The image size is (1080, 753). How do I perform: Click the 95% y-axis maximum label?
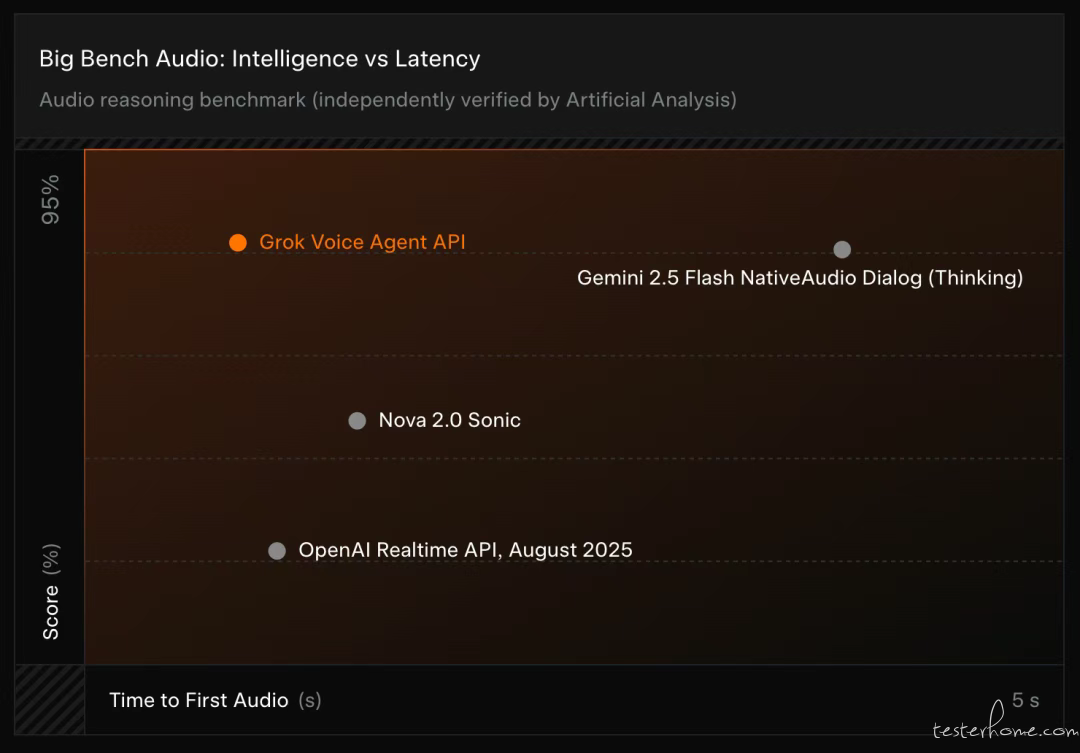(50, 198)
